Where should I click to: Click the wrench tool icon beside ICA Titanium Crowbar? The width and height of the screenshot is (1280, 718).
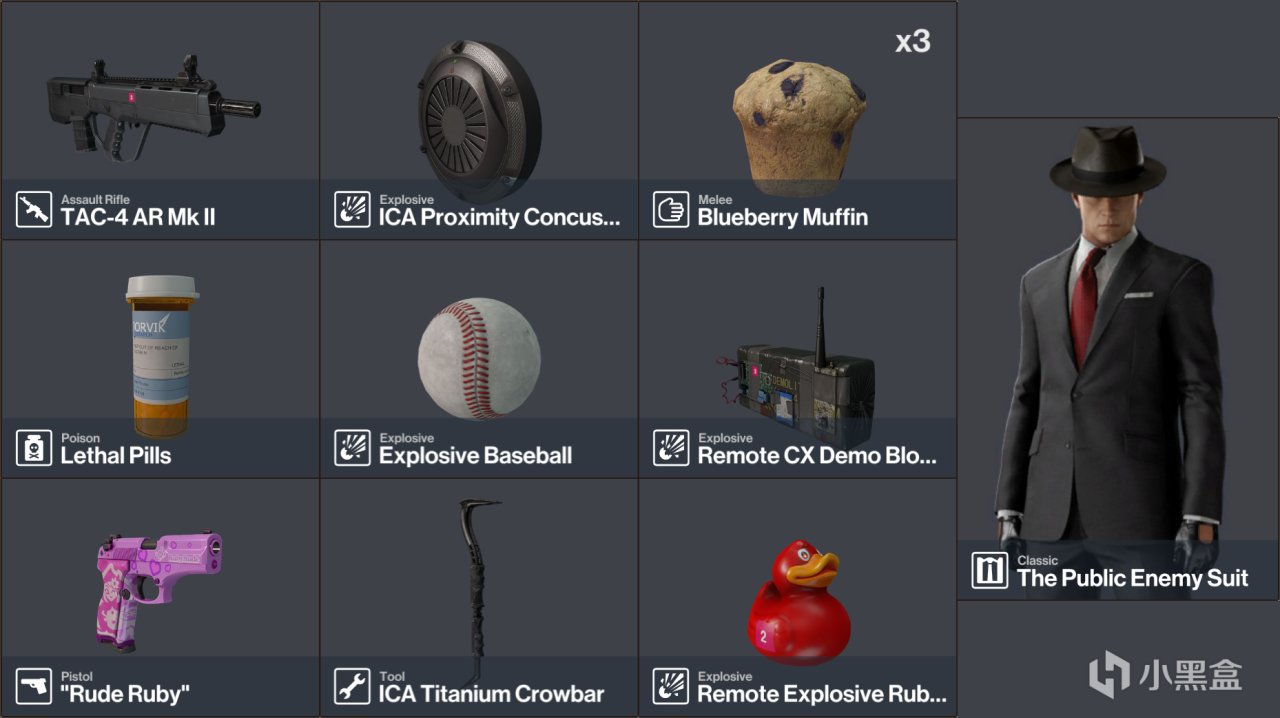click(x=352, y=686)
